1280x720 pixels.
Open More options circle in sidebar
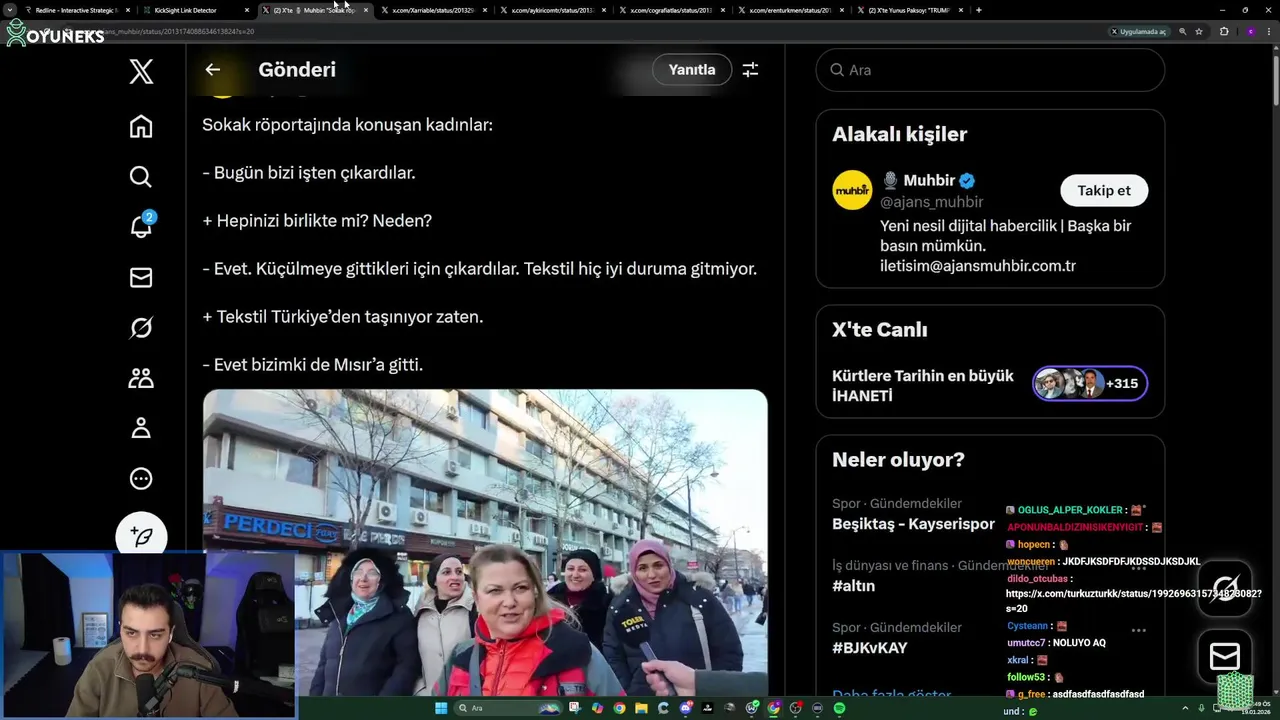141,478
